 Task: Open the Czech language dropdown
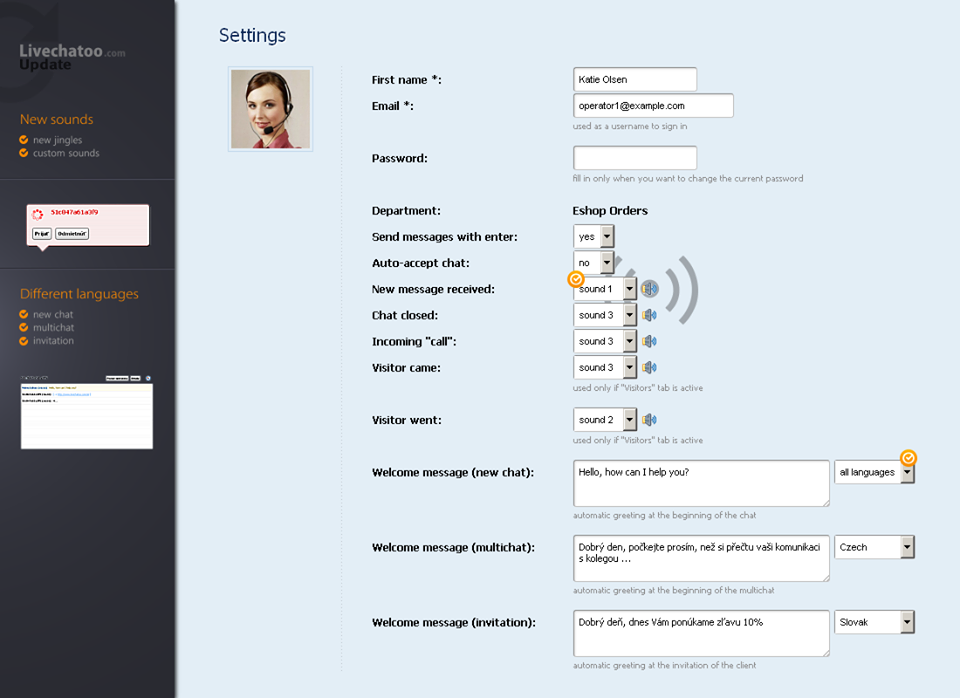pyautogui.click(x=907, y=547)
